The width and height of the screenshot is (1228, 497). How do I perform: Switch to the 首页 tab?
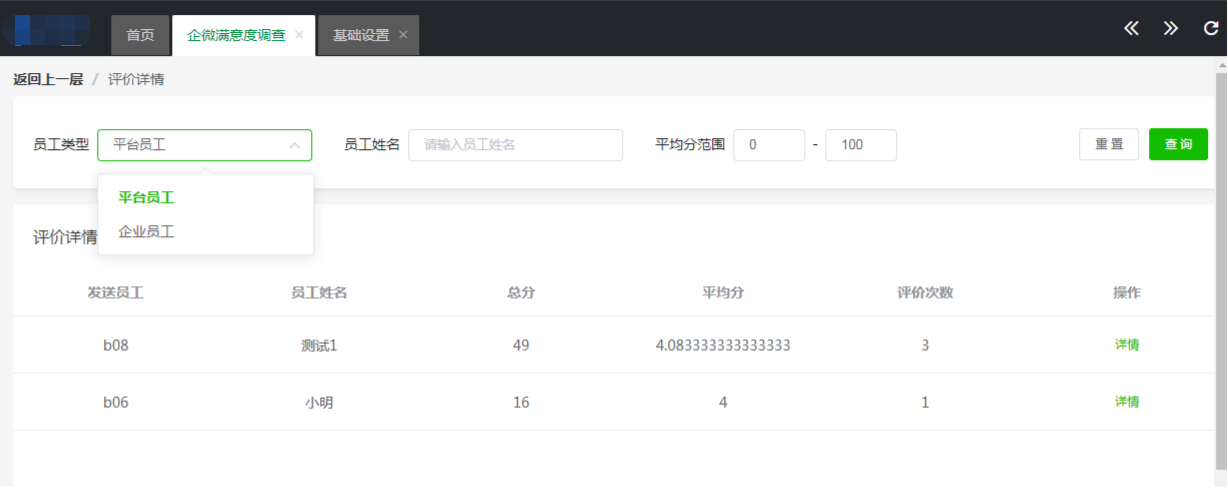pyautogui.click(x=140, y=35)
